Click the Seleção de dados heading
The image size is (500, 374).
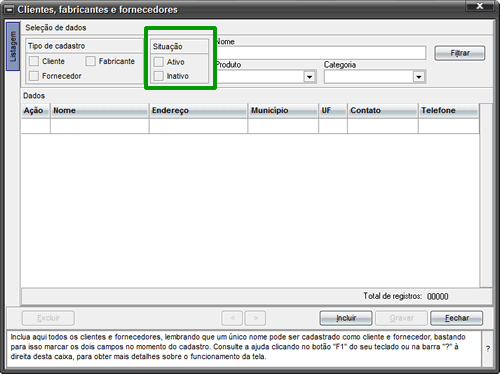tap(56, 28)
